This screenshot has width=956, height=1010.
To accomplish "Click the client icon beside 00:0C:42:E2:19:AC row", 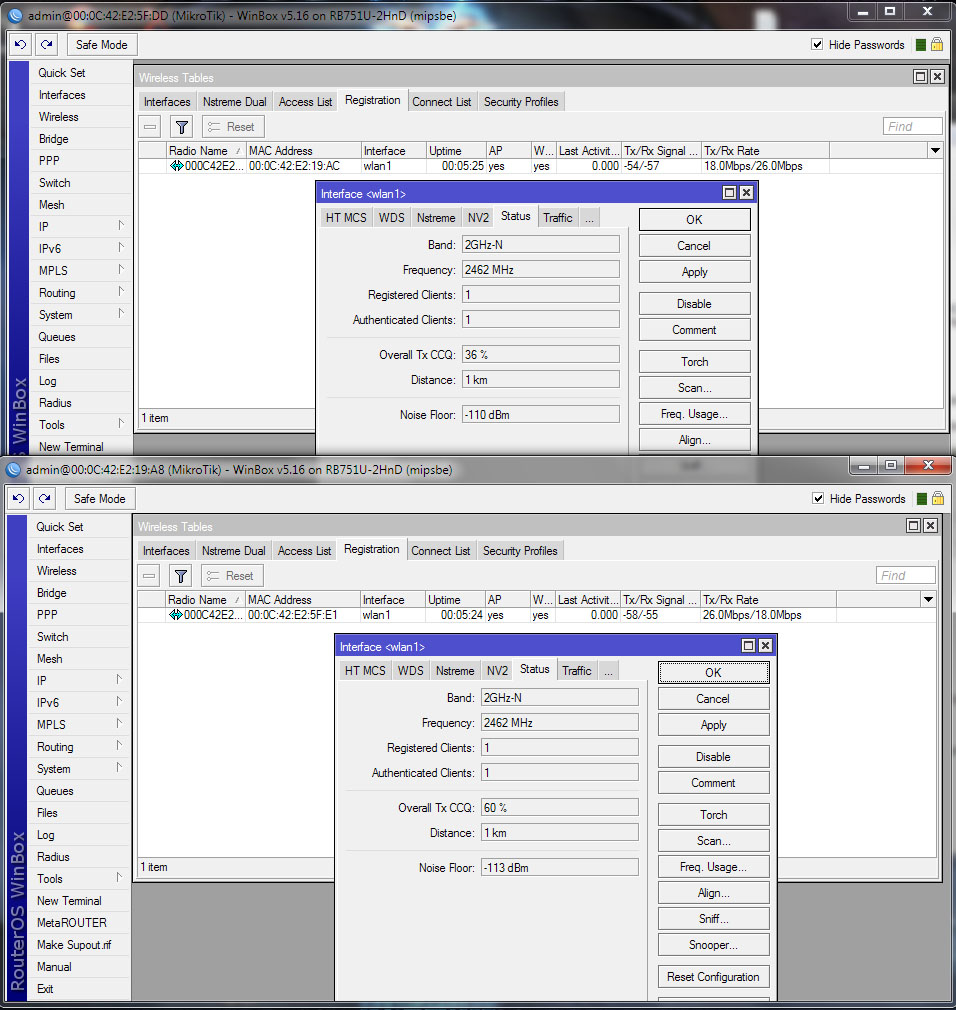I will tap(177, 166).
